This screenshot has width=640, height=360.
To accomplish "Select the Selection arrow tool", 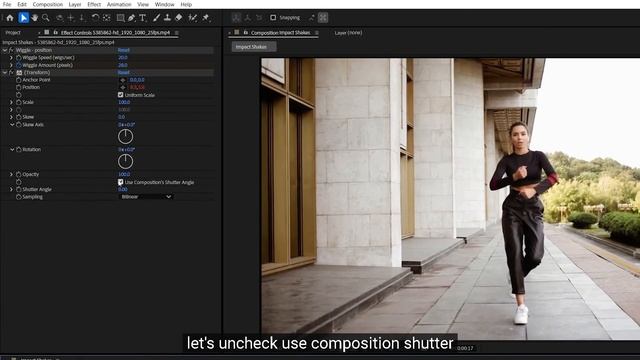I will pyautogui.click(x=24, y=18).
